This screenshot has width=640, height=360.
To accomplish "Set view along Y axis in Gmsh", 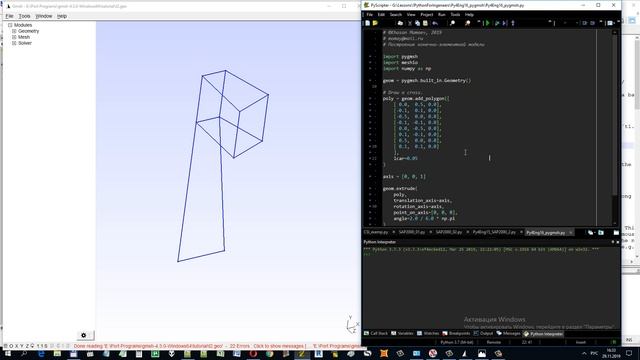I will [x=22, y=346].
